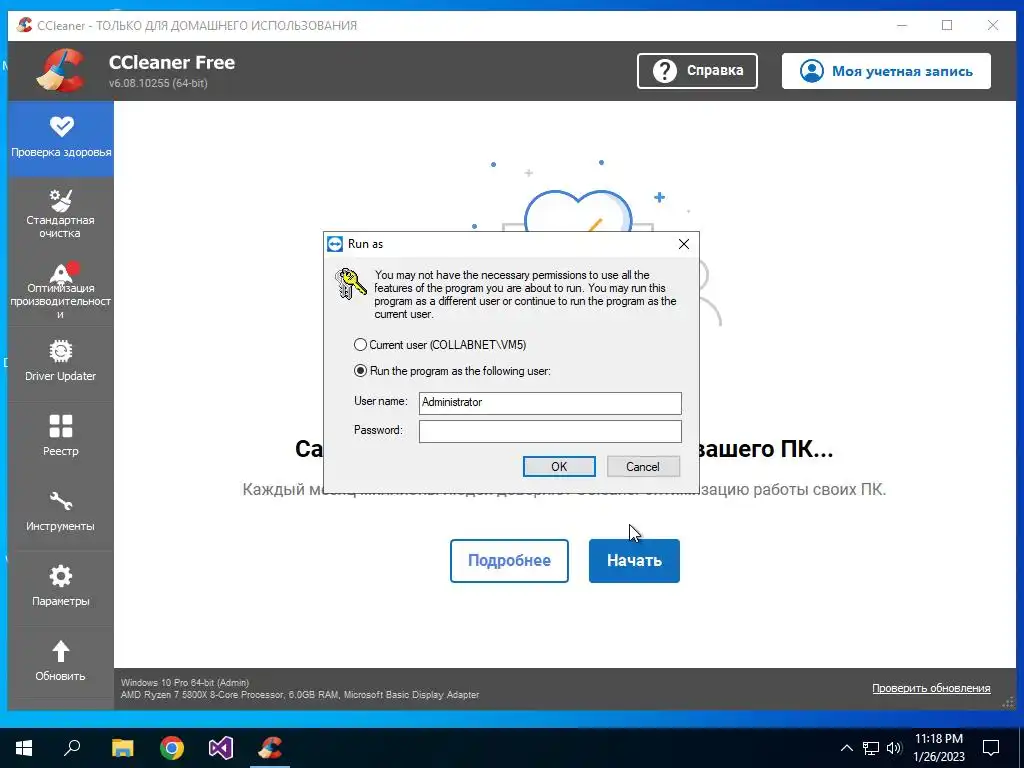Click the Password input field

coord(550,431)
